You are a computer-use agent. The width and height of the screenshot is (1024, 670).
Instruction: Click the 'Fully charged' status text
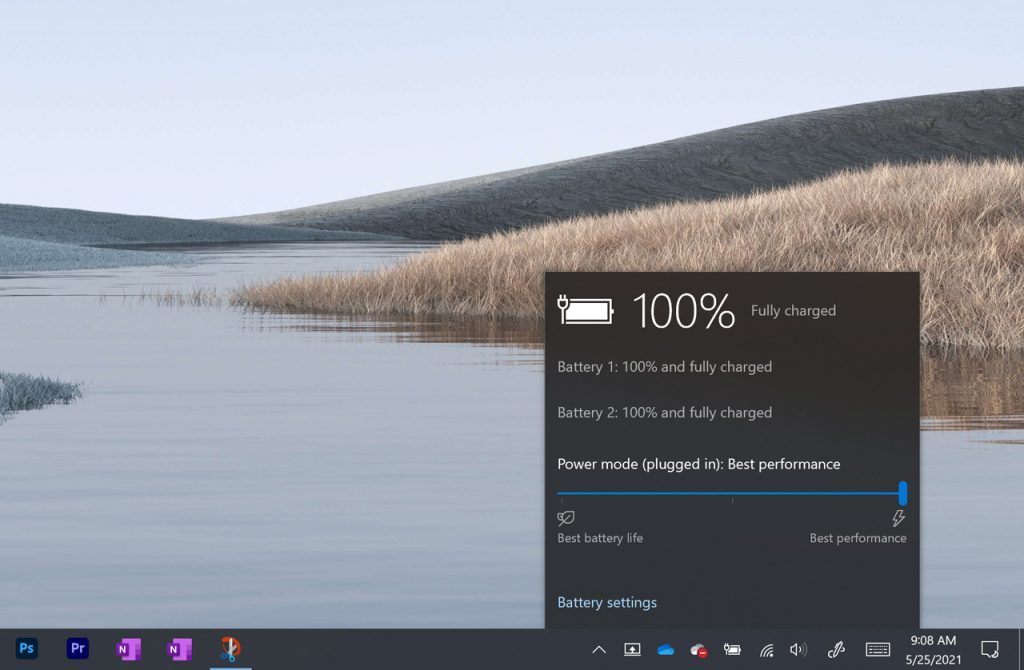pyautogui.click(x=793, y=311)
